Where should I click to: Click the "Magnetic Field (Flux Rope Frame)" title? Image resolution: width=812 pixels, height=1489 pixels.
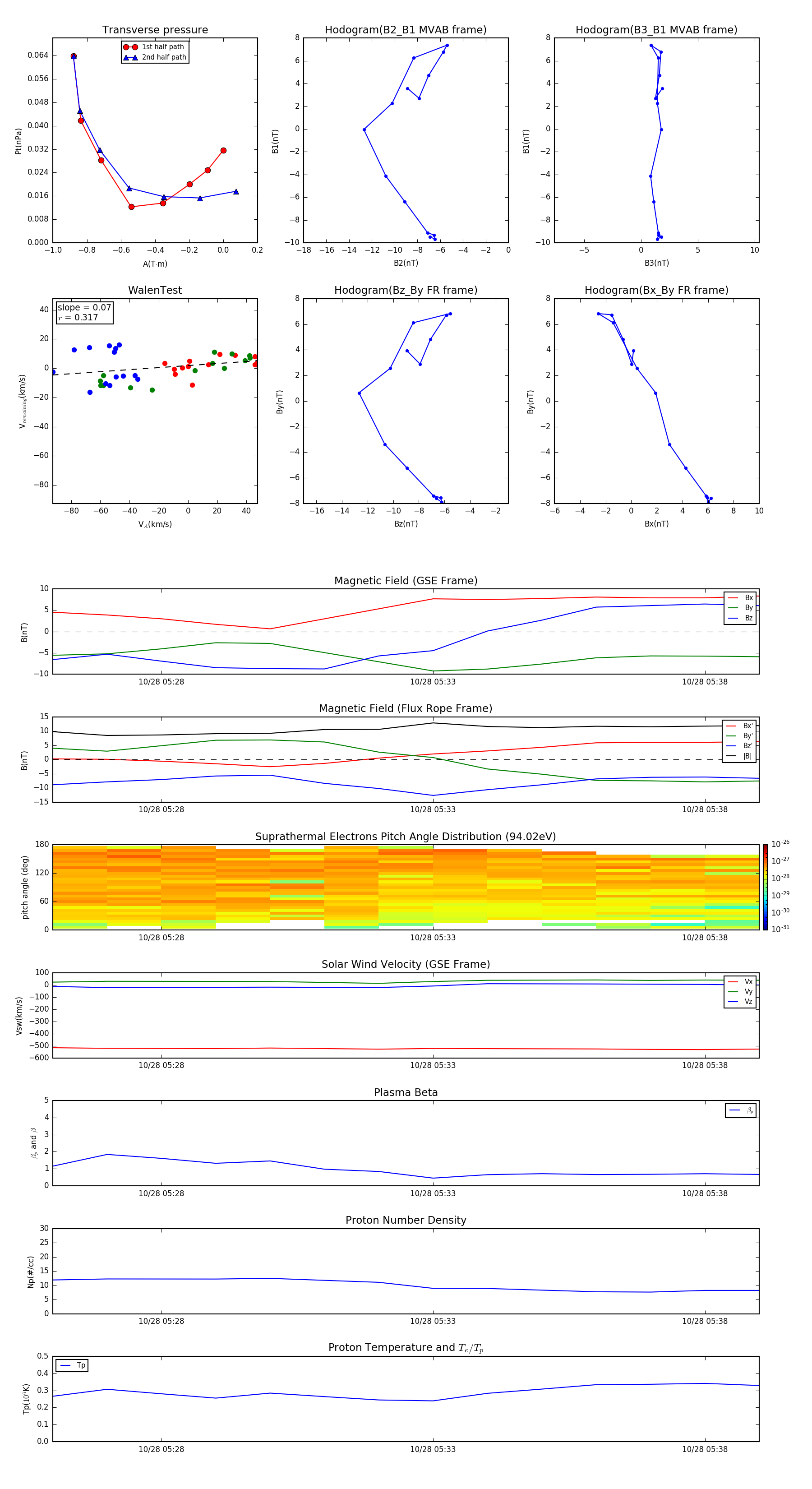[406, 709]
